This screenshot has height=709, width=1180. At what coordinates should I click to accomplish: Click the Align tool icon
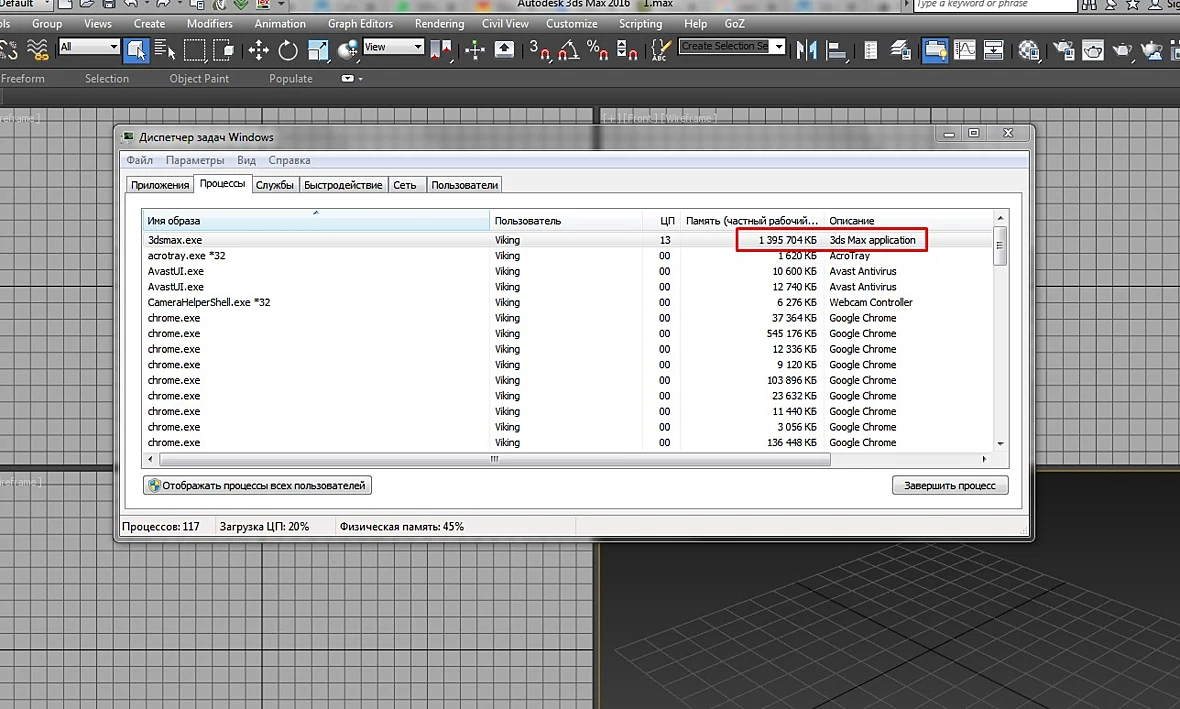point(836,50)
